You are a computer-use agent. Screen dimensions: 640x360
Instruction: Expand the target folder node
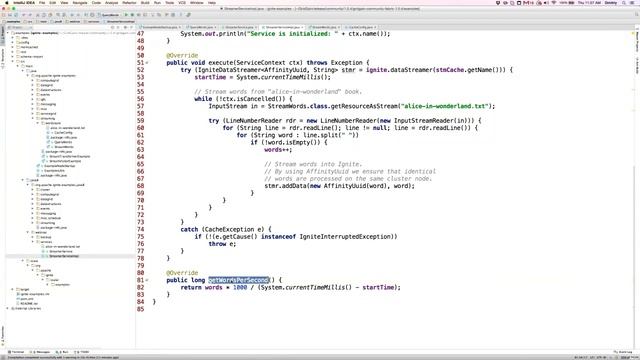tap(13, 289)
